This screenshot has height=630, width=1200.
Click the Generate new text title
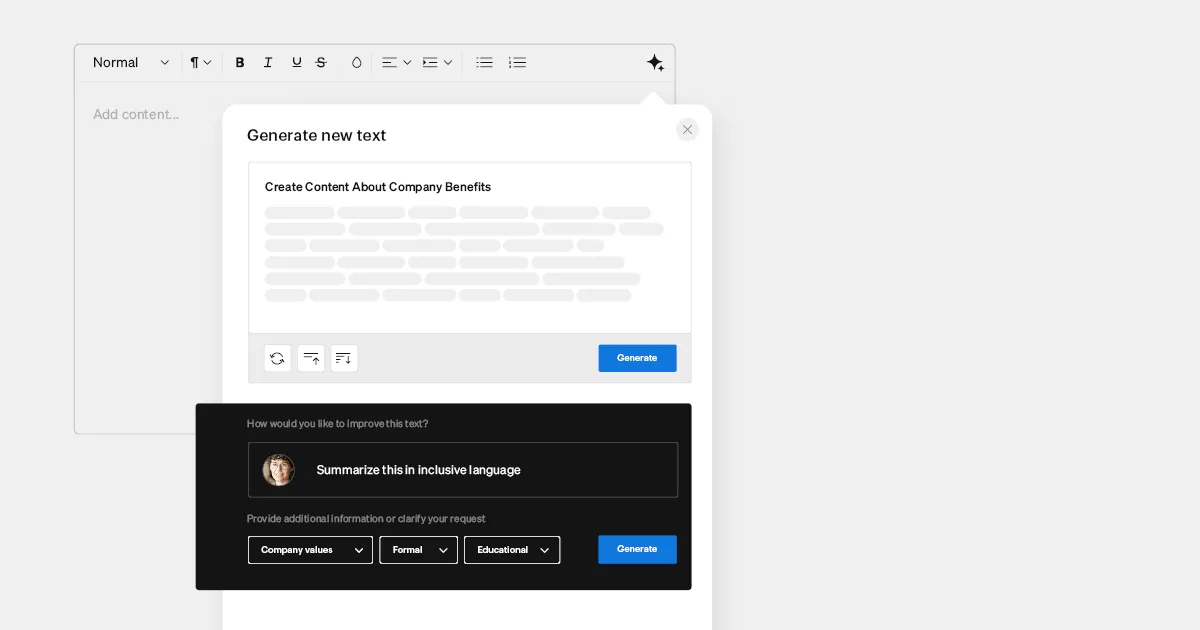316,135
